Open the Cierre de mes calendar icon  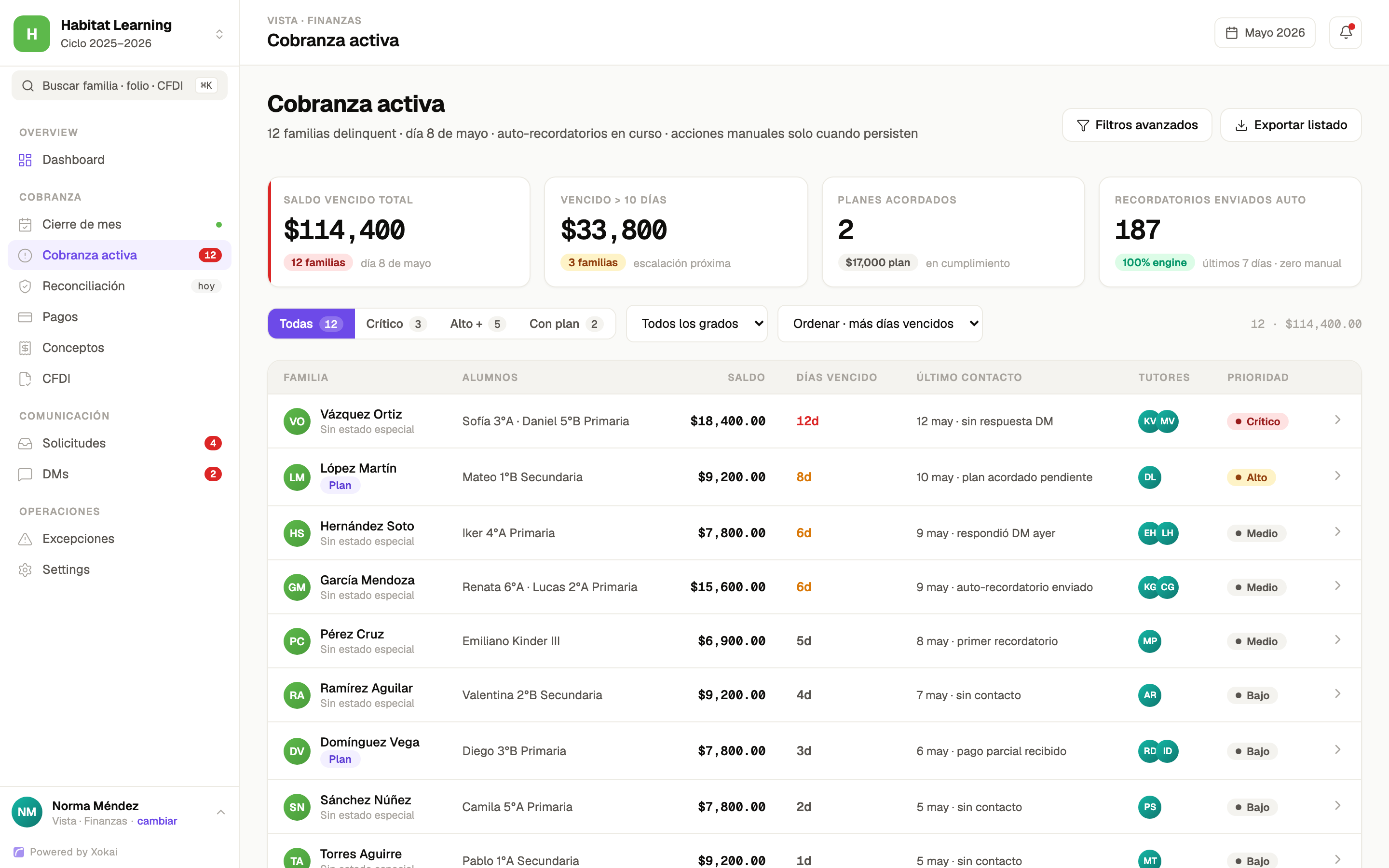pos(25,224)
